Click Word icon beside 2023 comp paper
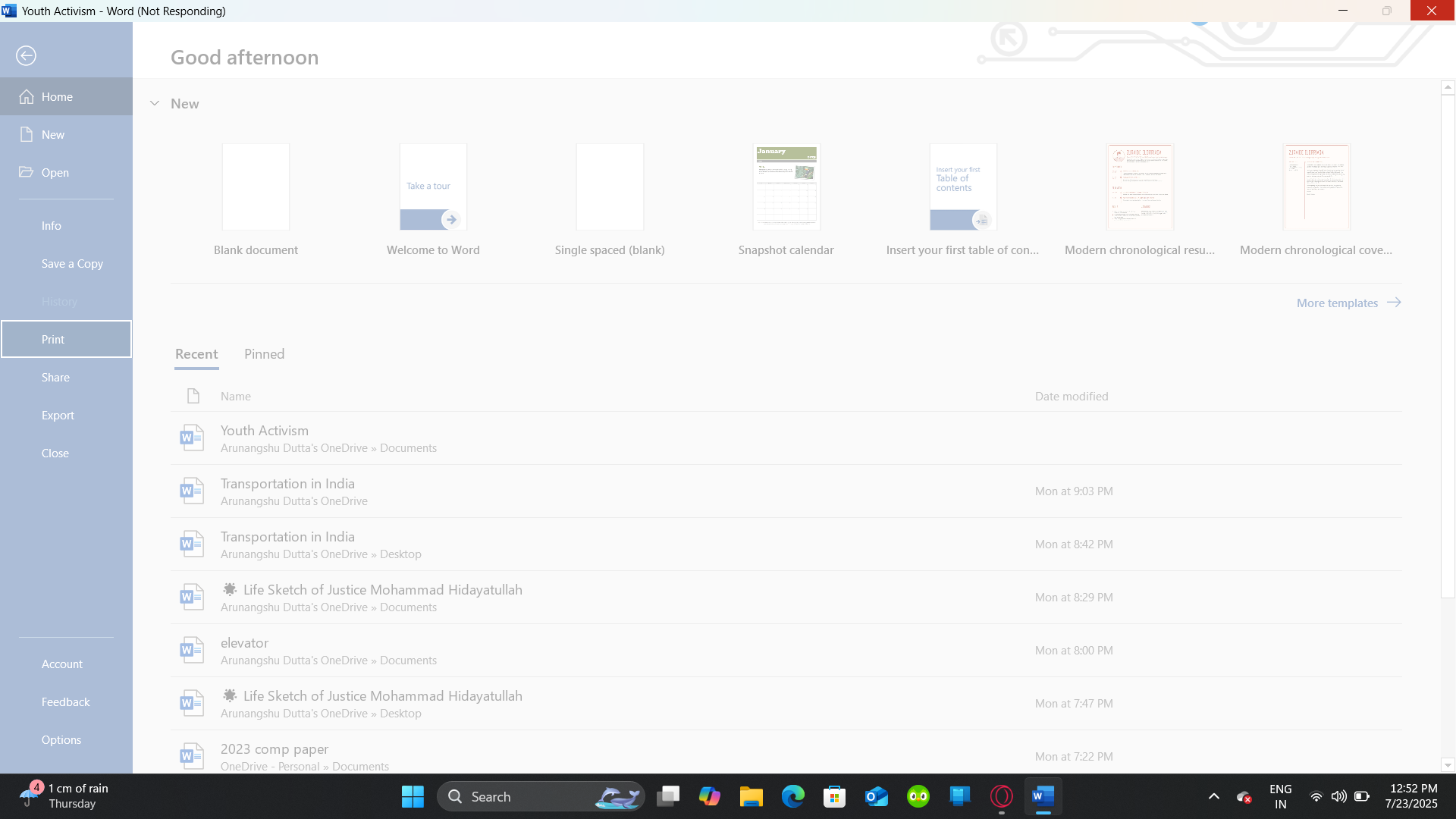This screenshot has height=819, width=1456. coord(191,755)
